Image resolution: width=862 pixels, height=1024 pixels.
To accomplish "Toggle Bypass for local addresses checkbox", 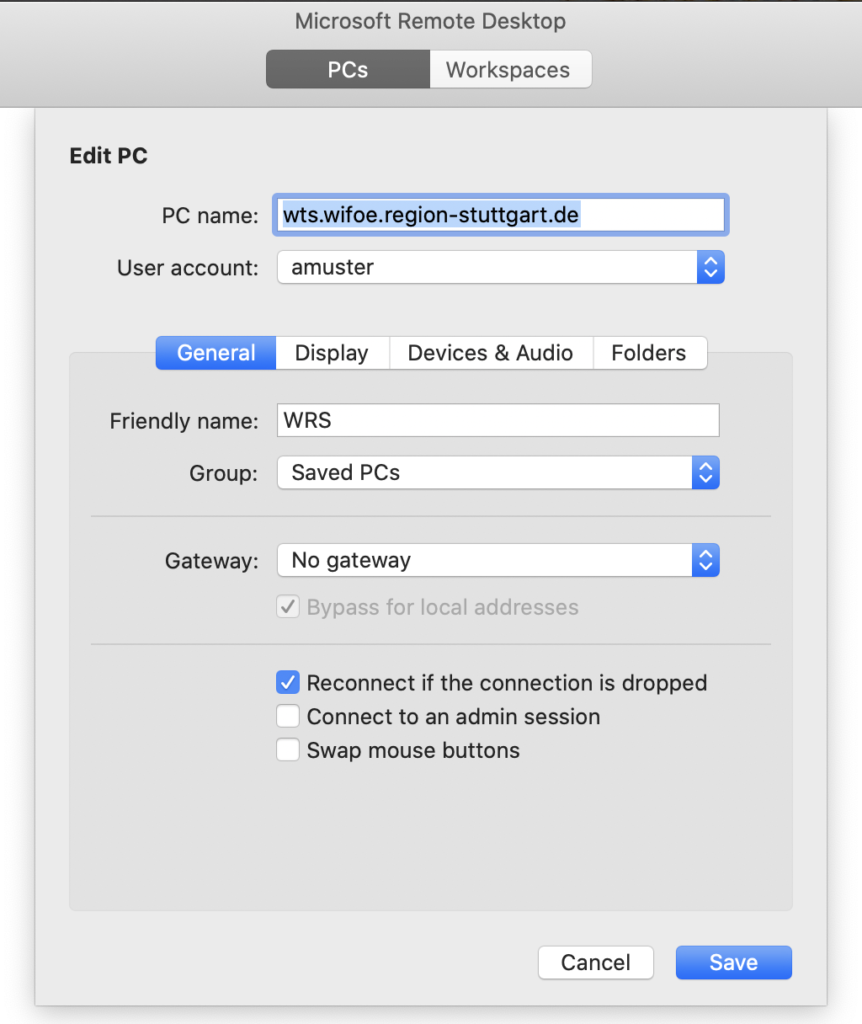I will click(x=288, y=607).
